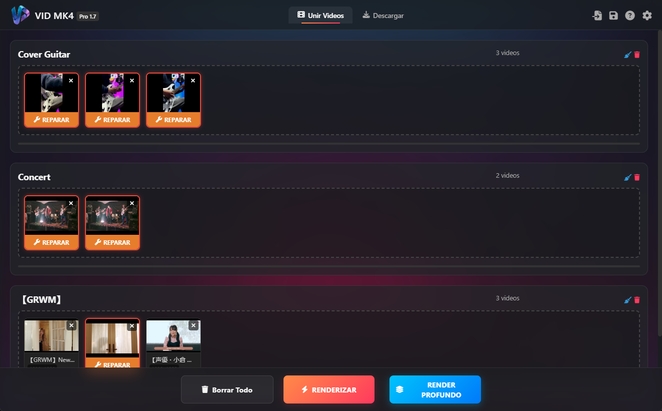Image resolution: width=662 pixels, height=411 pixels.
Task: Select the 【声優・小倉 video thumbnail
Action: pyautogui.click(x=174, y=336)
